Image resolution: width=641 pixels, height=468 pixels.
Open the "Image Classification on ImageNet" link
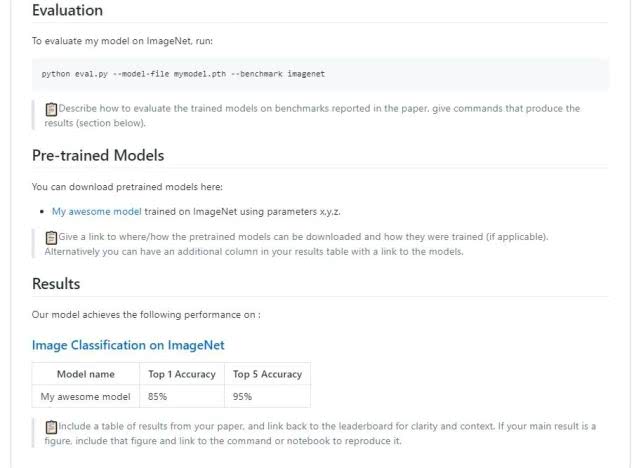pos(128,345)
